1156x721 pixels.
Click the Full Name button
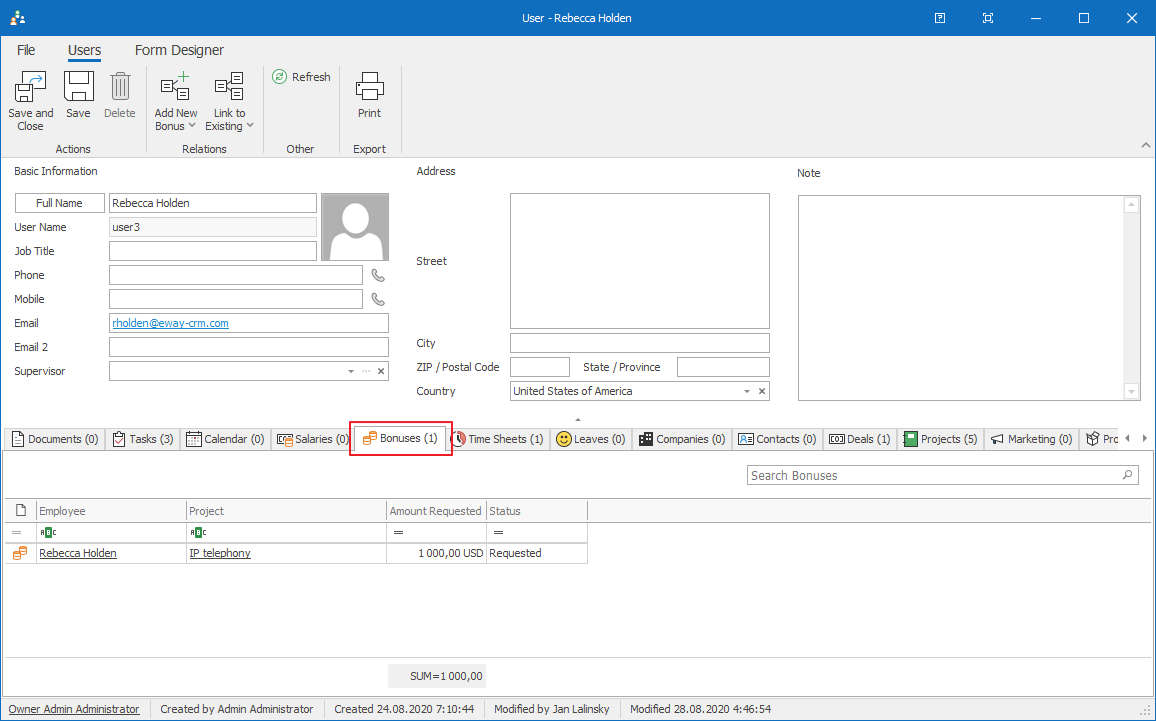click(60, 203)
